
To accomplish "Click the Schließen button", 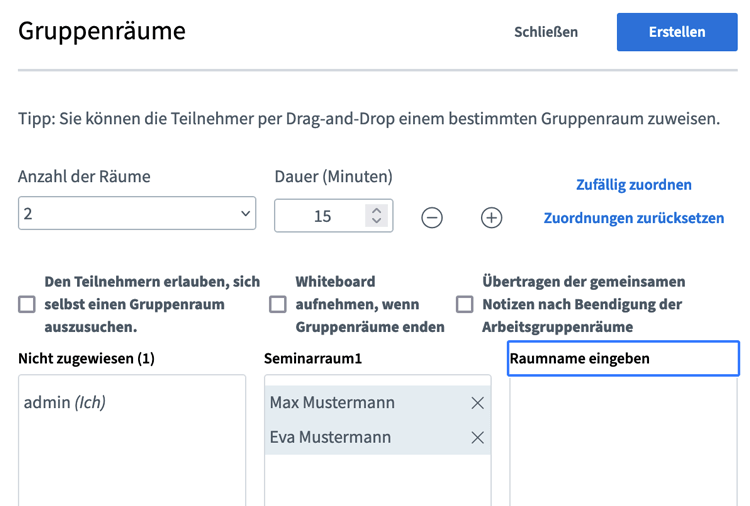I will click(x=546, y=32).
